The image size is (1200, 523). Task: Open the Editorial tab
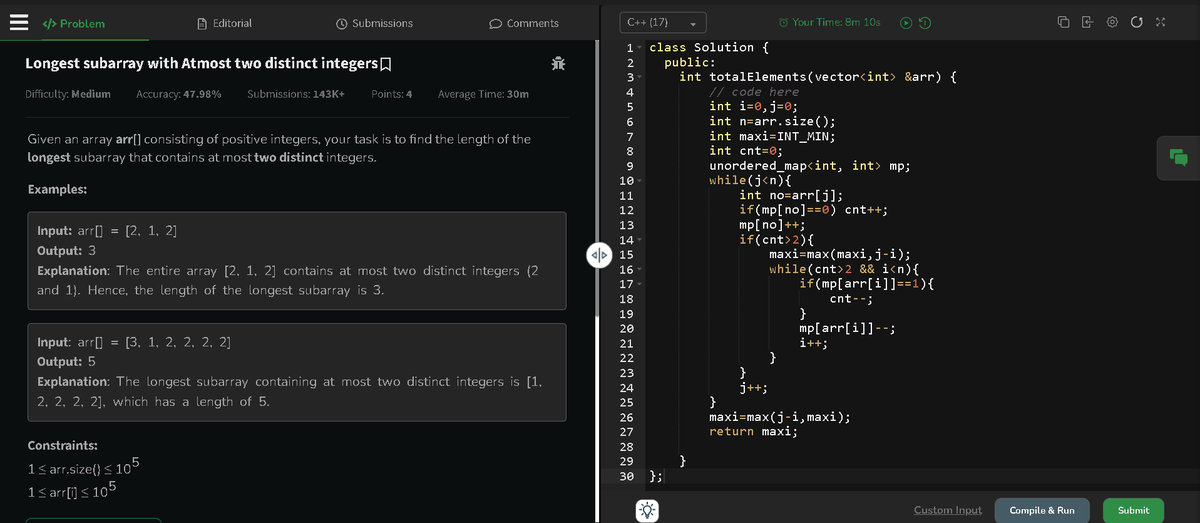pyautogui.click(x=225, y=22)
